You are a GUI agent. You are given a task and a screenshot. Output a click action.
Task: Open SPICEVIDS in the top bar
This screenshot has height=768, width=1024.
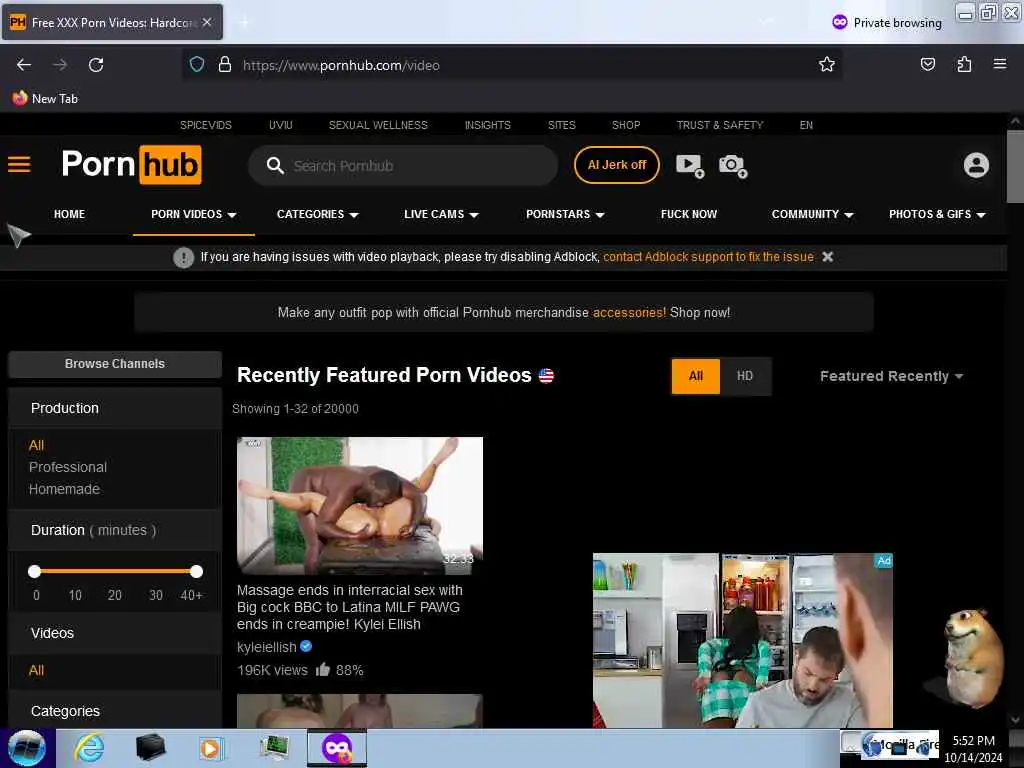pyautogui.click(x=206, y=125)
